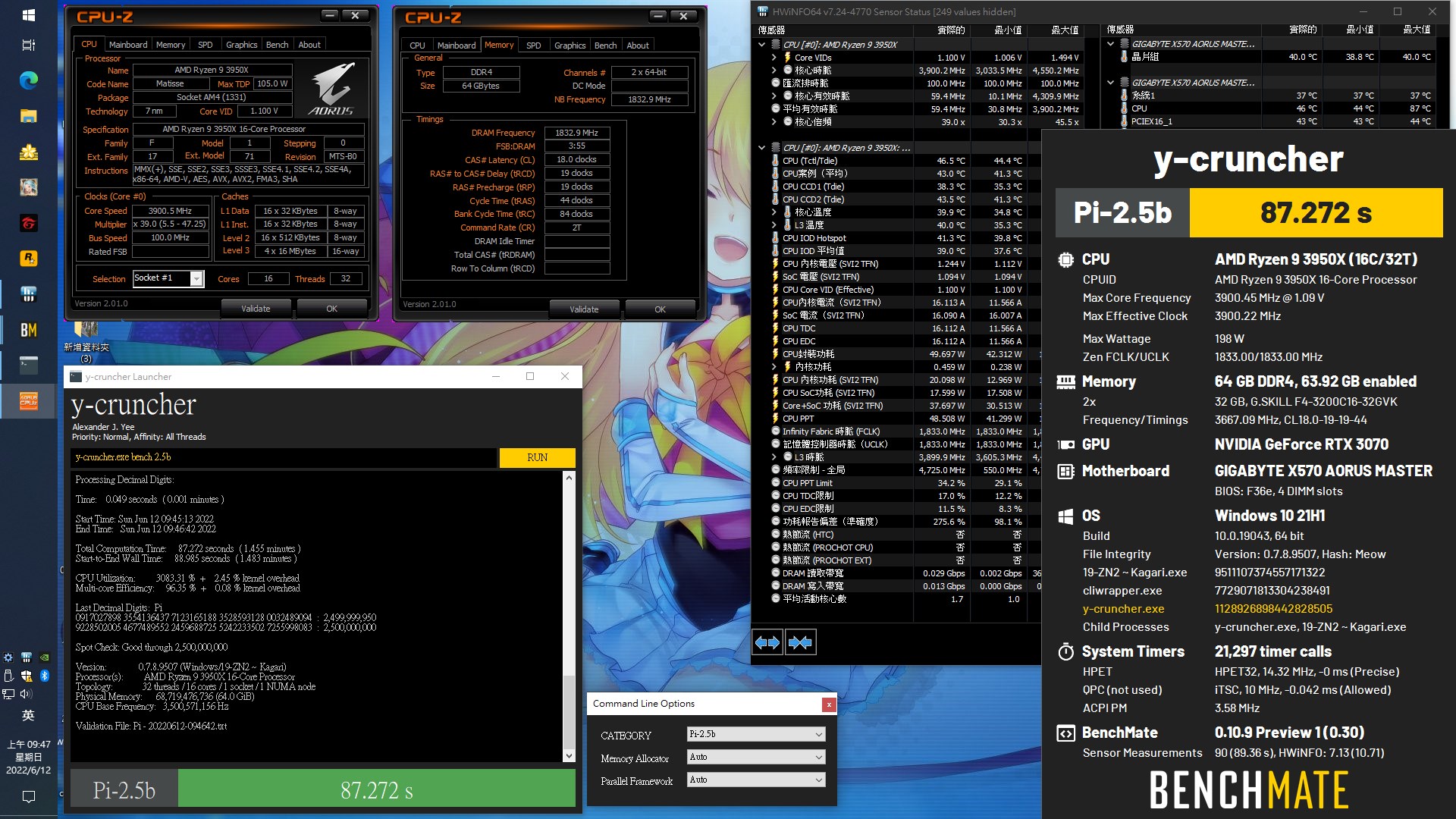Image resolution: width=1456 pixels, height=819 pixels.
Task: Open Task View from the taskbar
Action: click(x=28, y=45)
